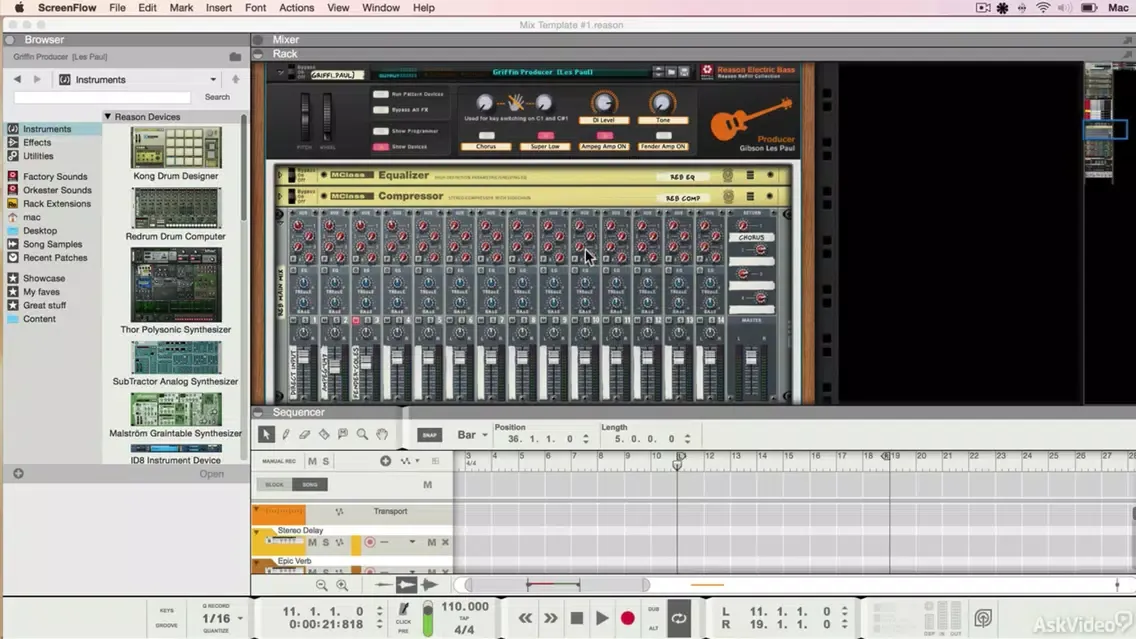Open the File menu

coord(117,8)
